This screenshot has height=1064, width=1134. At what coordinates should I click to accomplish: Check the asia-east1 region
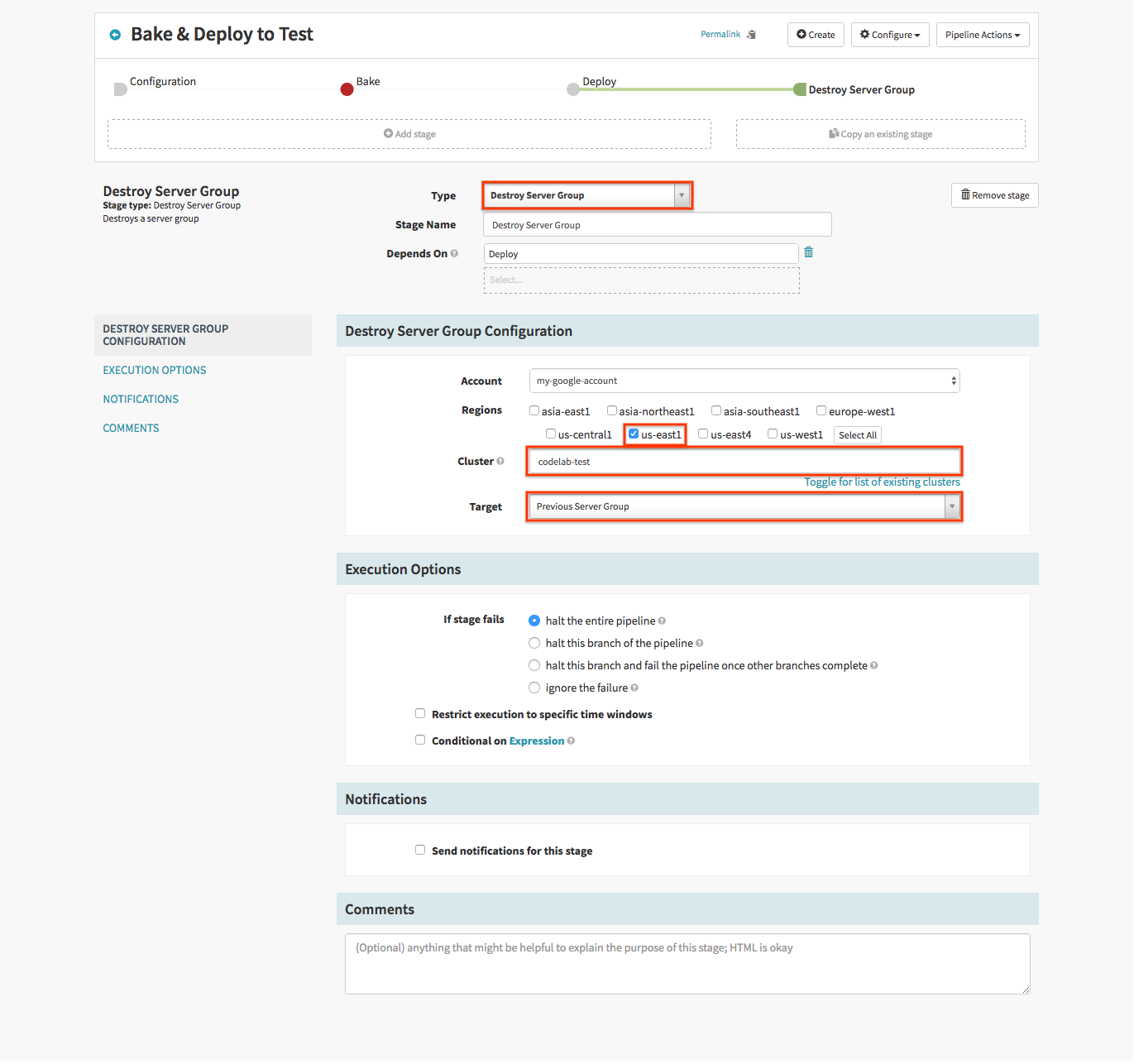point(534,410)
